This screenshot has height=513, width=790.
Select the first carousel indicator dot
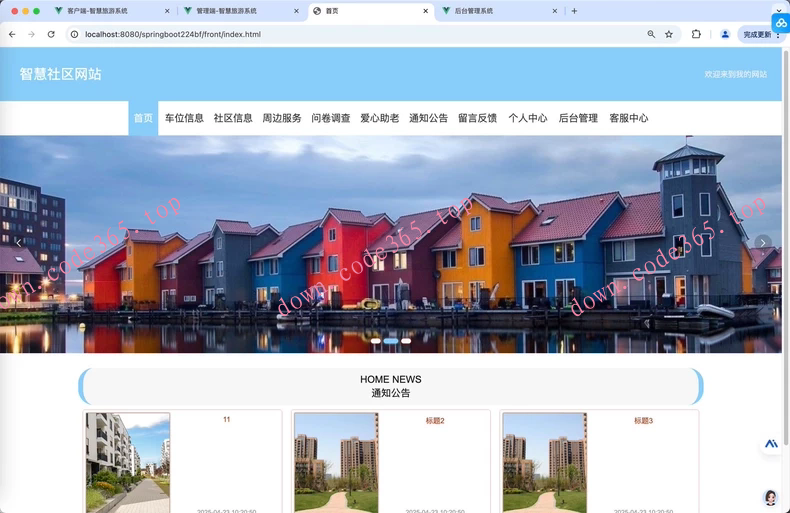coord(376,341)
